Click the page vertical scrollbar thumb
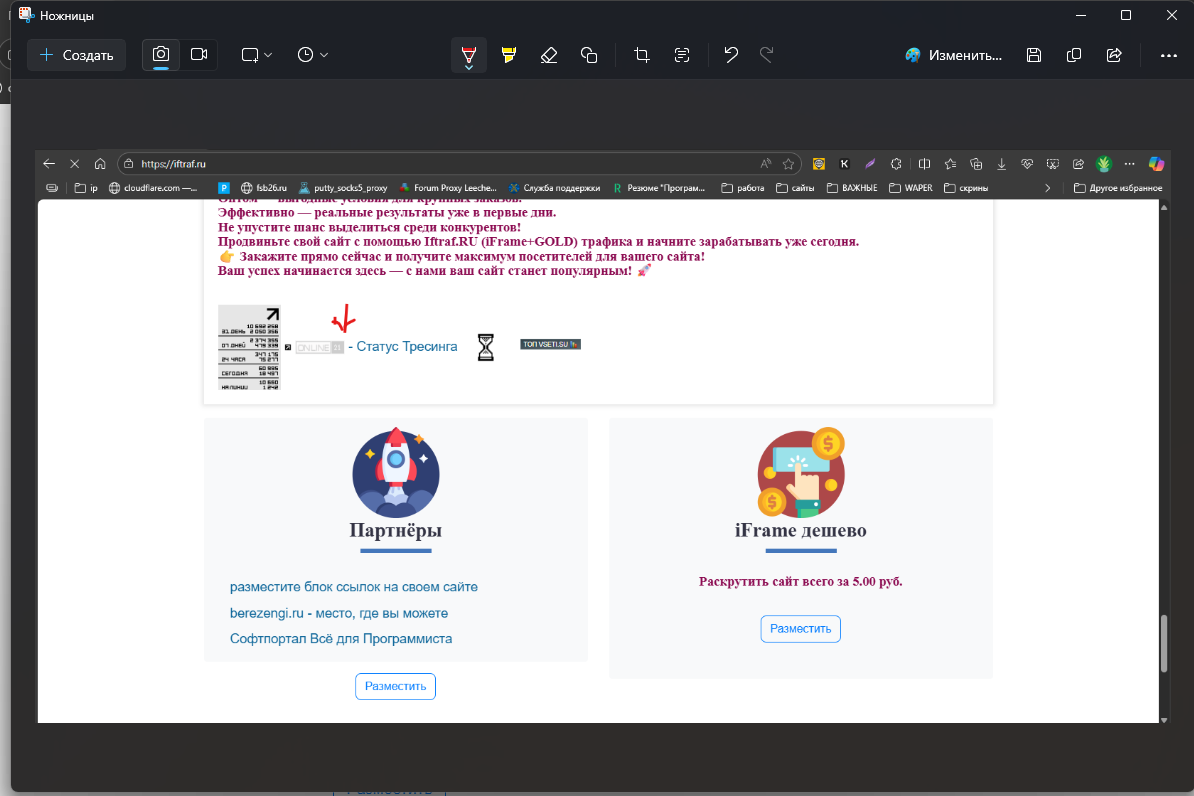1194x796 pixels. click(1164, 644)
